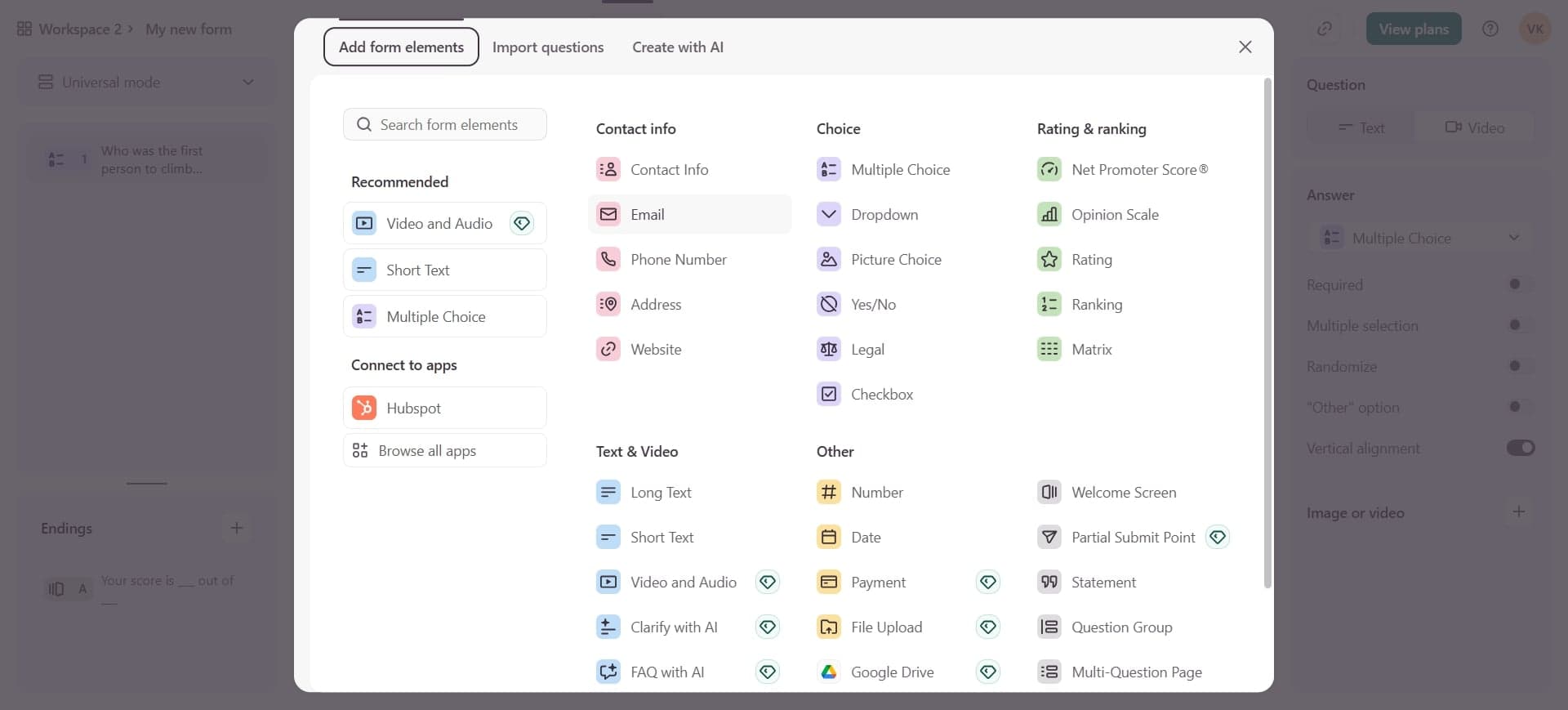This screenshot has width=1568, height=710.
Task: Click premium badge next to Partial Submit Point
Action: (x=1218, y=537)
